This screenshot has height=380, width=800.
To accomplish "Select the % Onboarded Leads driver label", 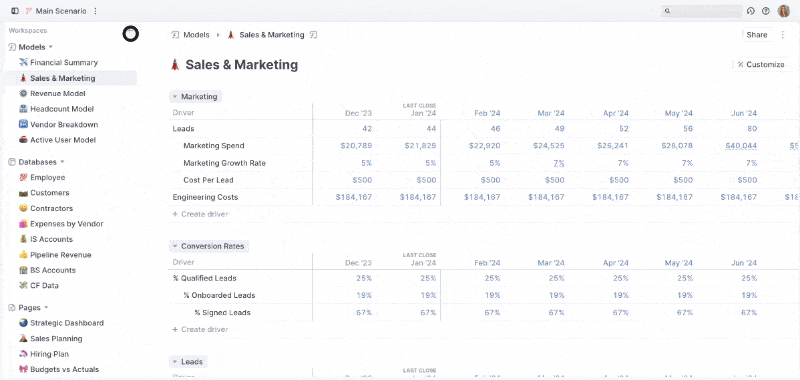I will coord(219,295).
